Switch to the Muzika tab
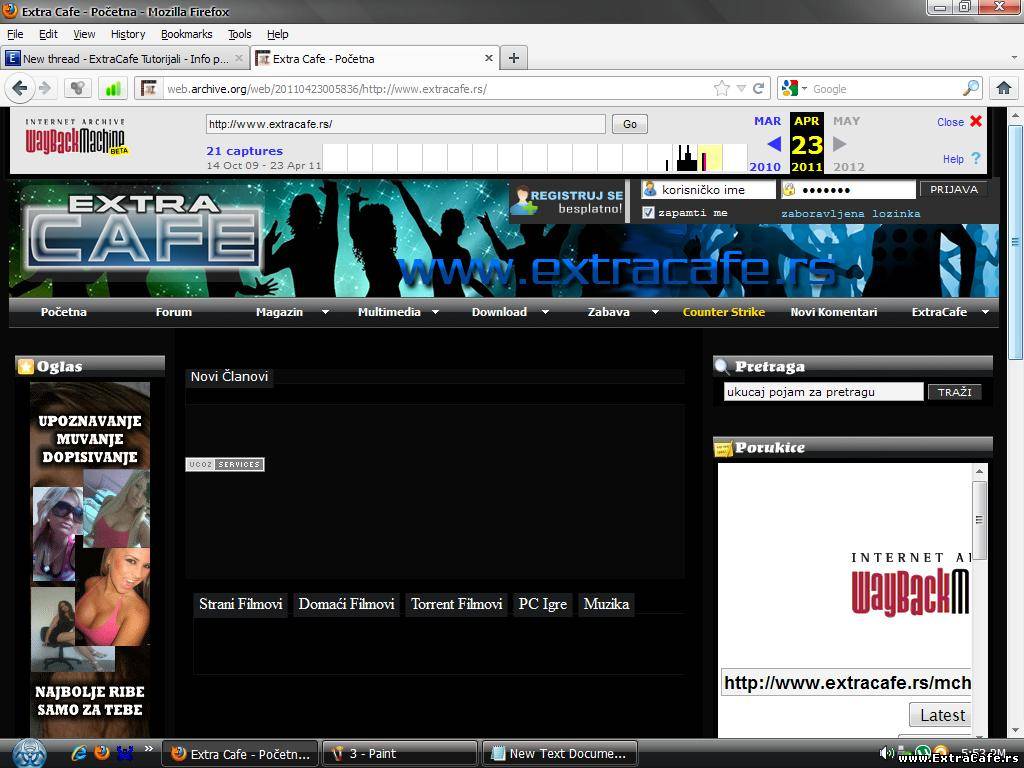Image resolution: width=1024 pixels, height=768 pixels. (607, 604)
